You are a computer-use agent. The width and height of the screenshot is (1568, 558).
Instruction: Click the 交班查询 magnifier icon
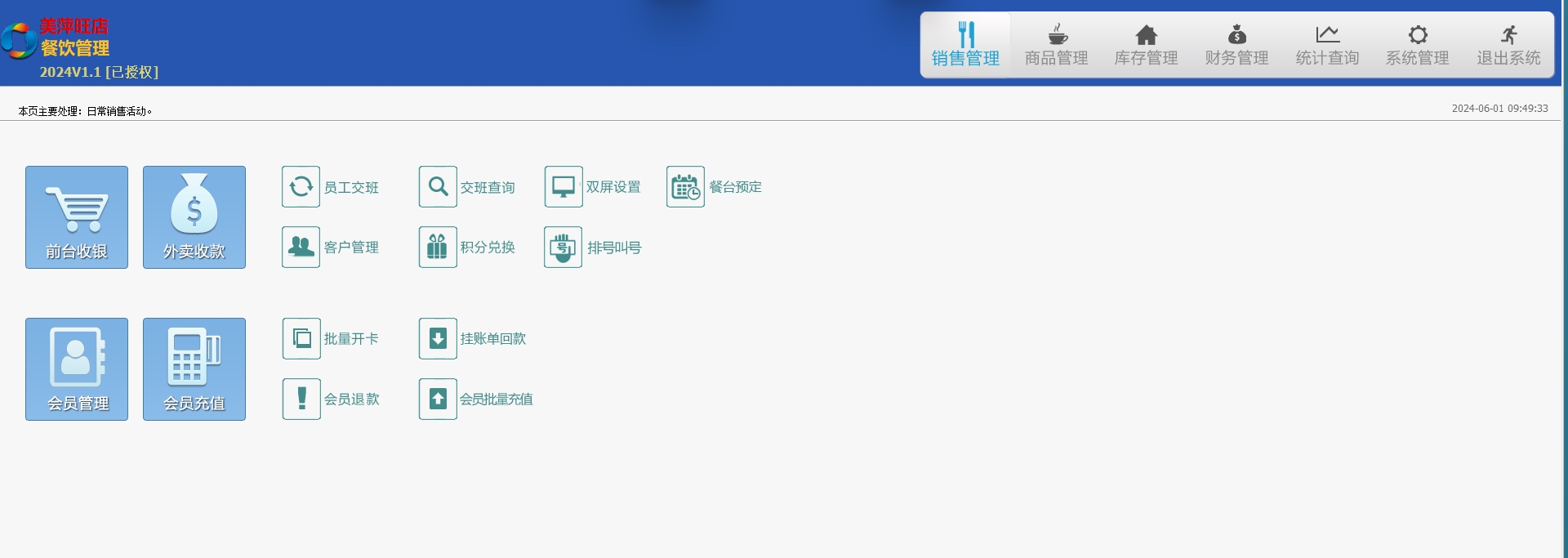pos(438,187)
